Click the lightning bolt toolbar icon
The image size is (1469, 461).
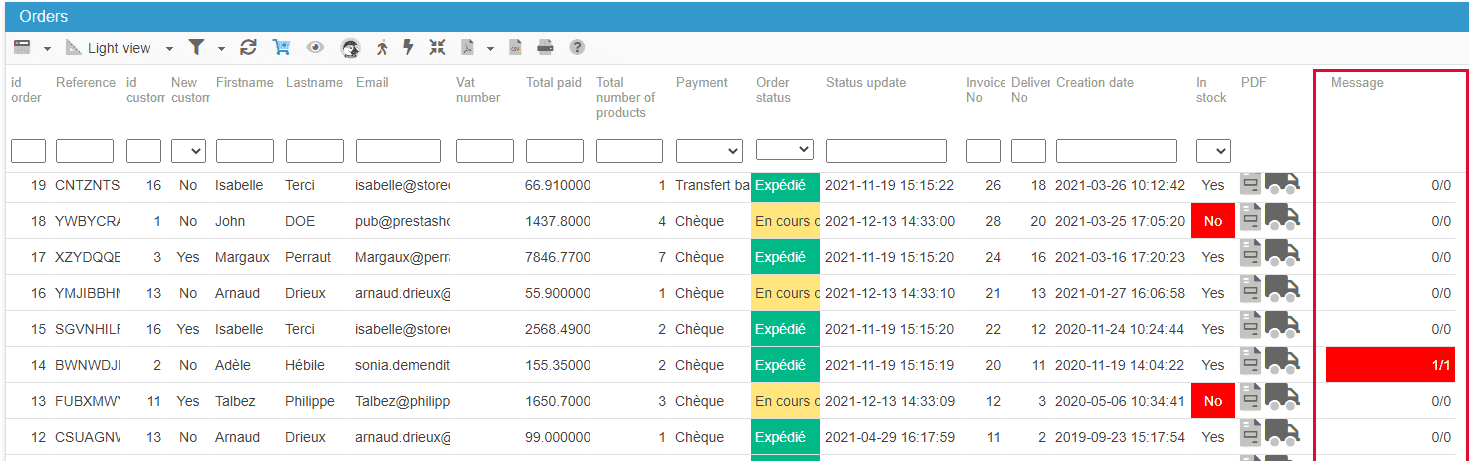(408, 48)
